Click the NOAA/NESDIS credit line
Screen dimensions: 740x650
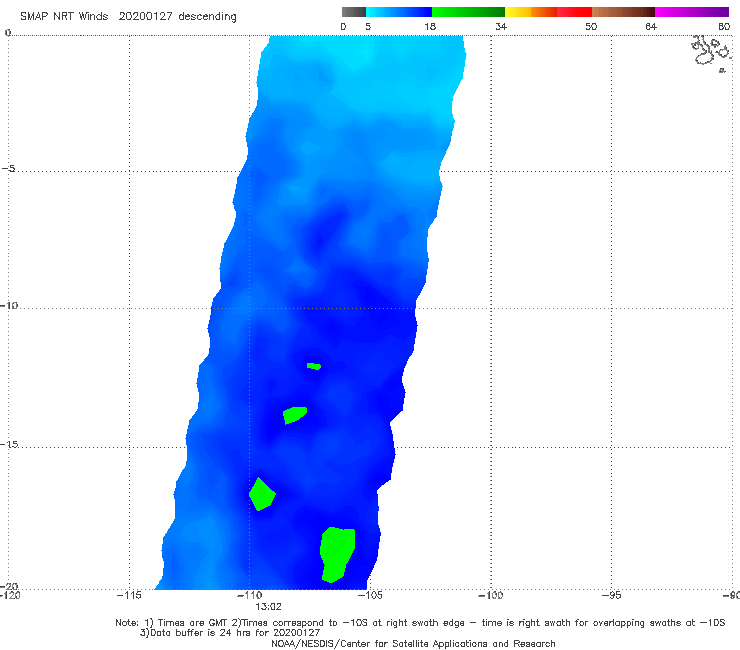413,643
